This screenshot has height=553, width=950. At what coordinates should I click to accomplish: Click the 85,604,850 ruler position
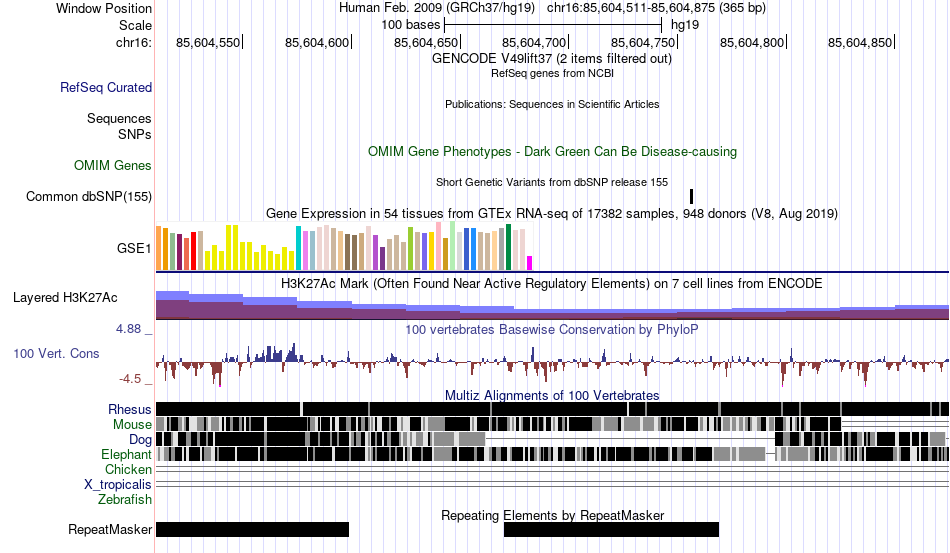860,42
